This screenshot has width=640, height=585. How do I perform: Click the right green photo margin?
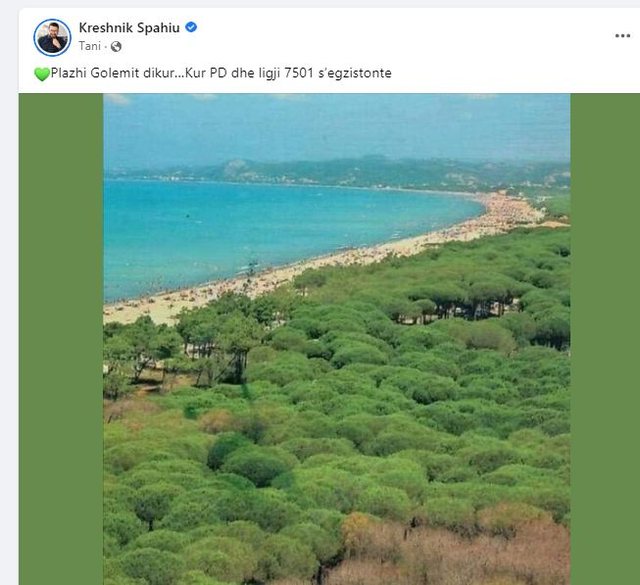605,339
